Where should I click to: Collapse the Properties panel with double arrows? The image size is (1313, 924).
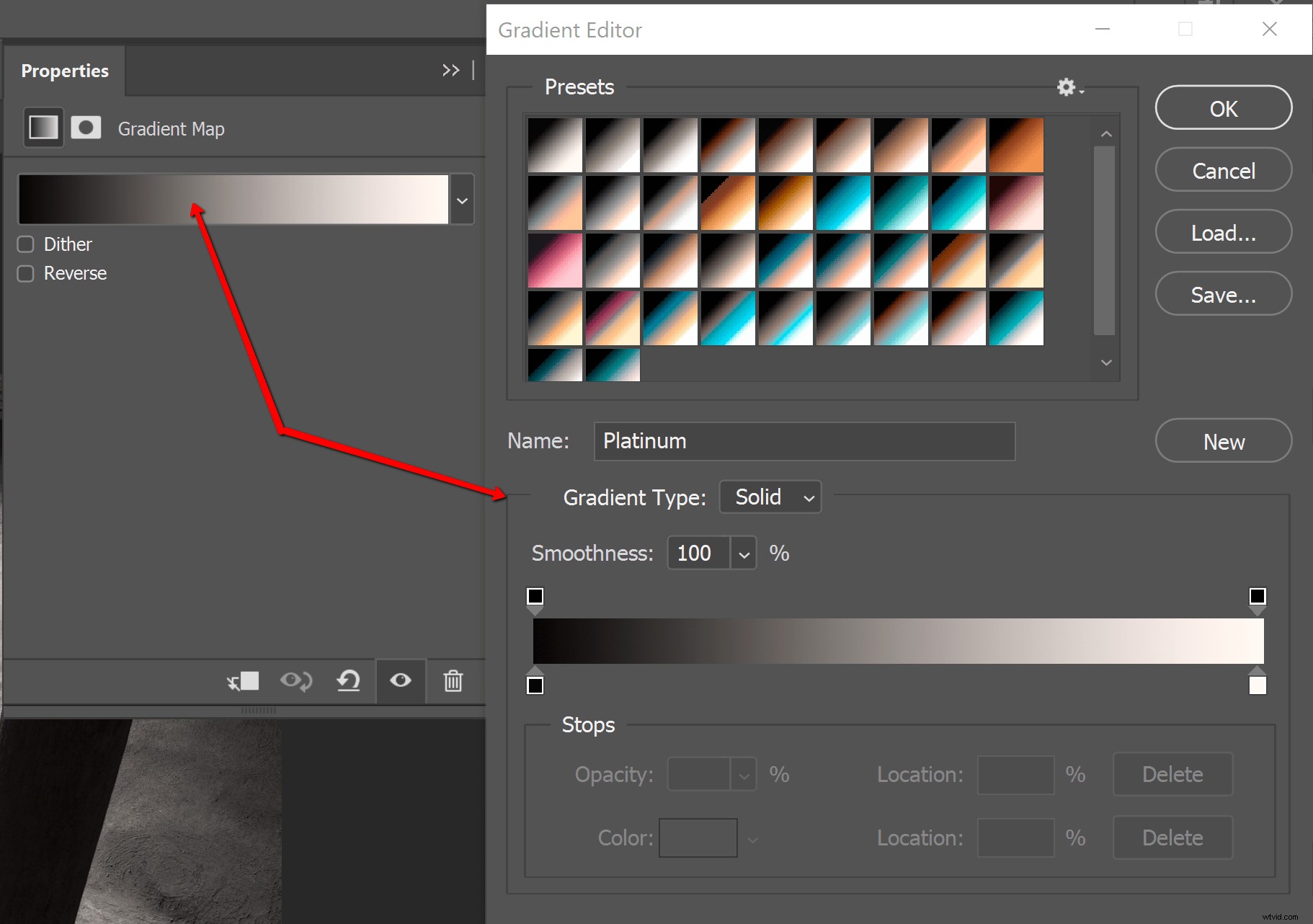point(450,70)
